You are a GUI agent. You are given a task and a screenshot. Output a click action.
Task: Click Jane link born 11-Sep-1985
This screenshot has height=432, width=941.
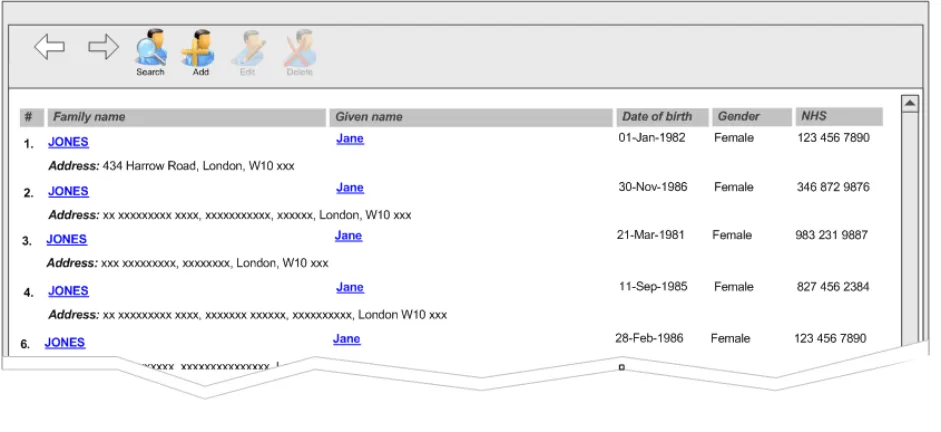point(349,287)
